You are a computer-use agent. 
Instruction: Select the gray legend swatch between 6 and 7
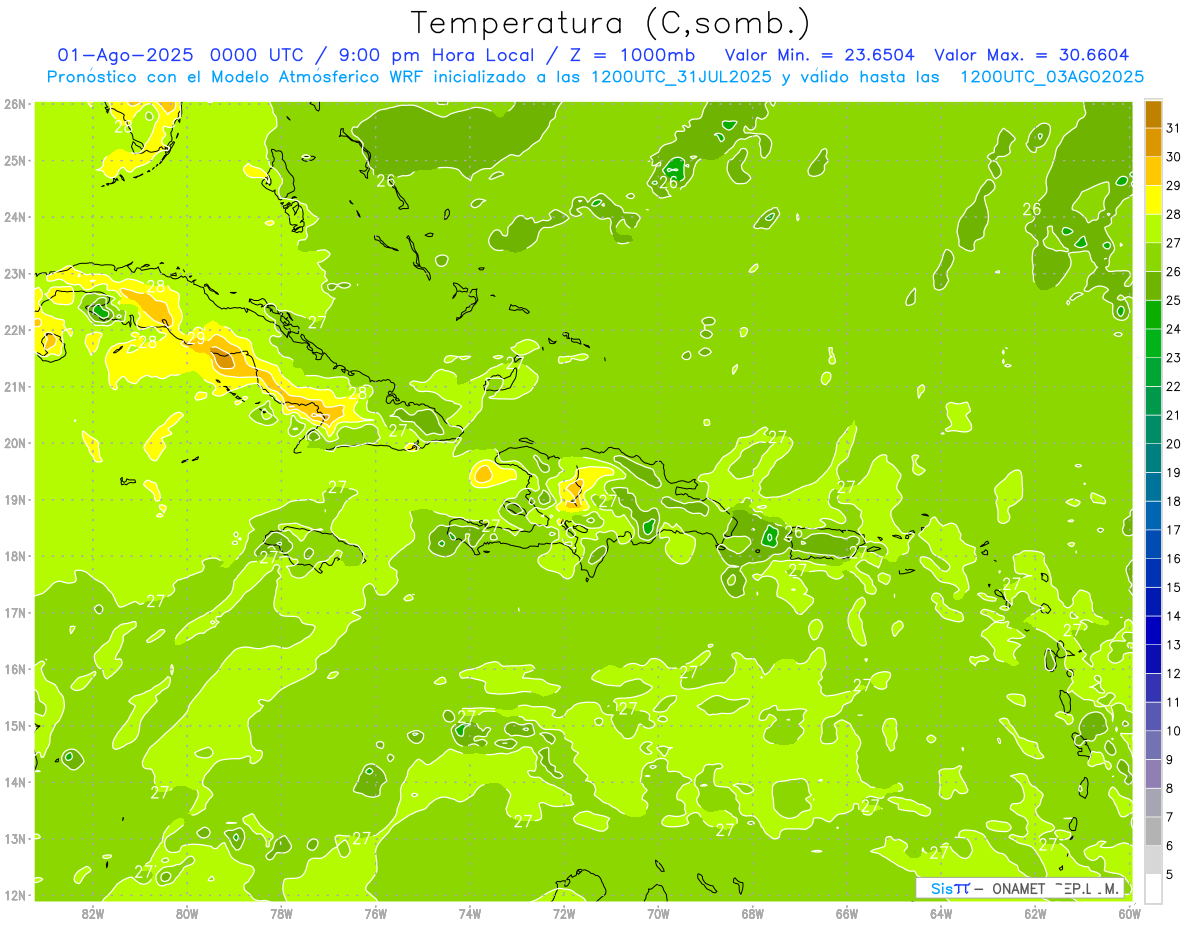coord(1153,832)
